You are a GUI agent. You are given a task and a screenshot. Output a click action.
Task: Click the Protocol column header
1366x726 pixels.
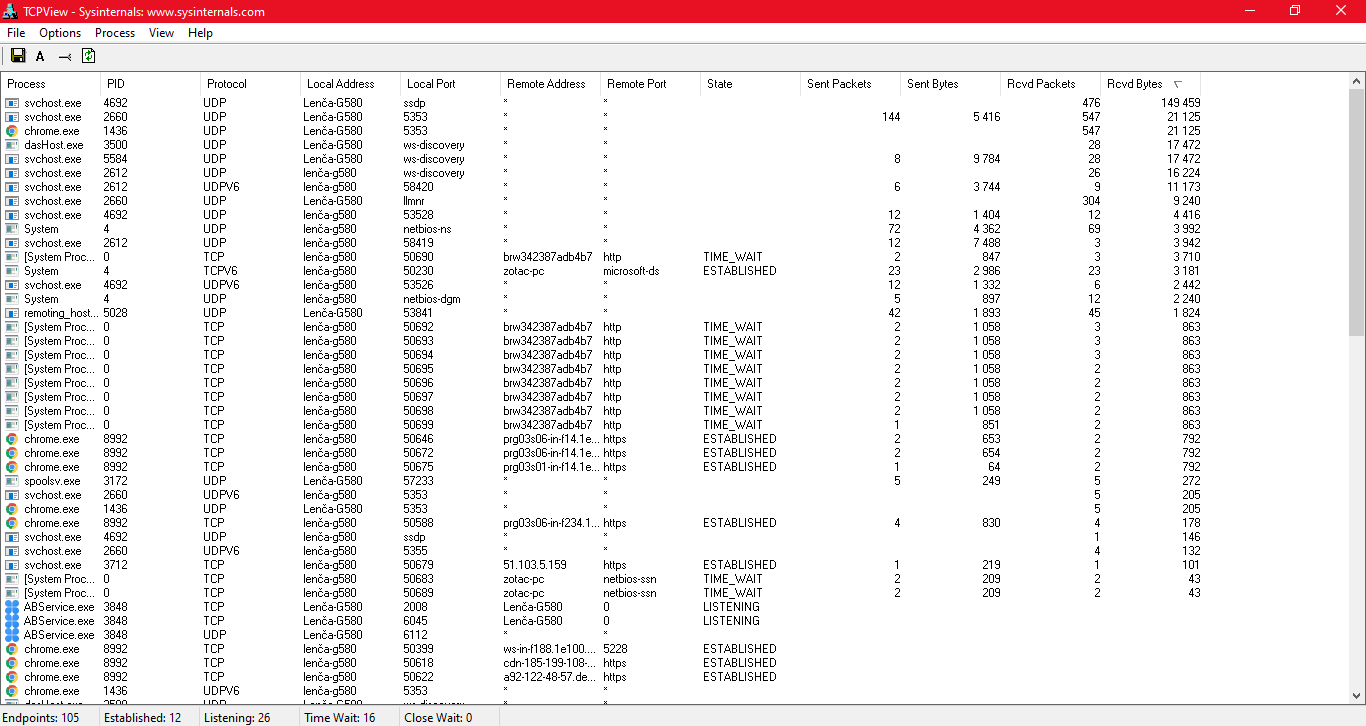pyautogui.click(x=227, y=84)
